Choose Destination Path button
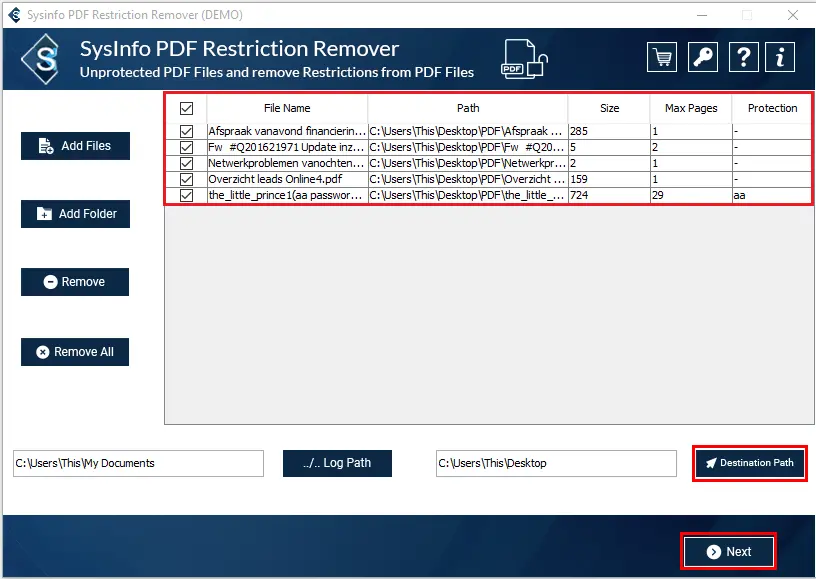Viewport: 816px width, 579px height. coord(749,463)
